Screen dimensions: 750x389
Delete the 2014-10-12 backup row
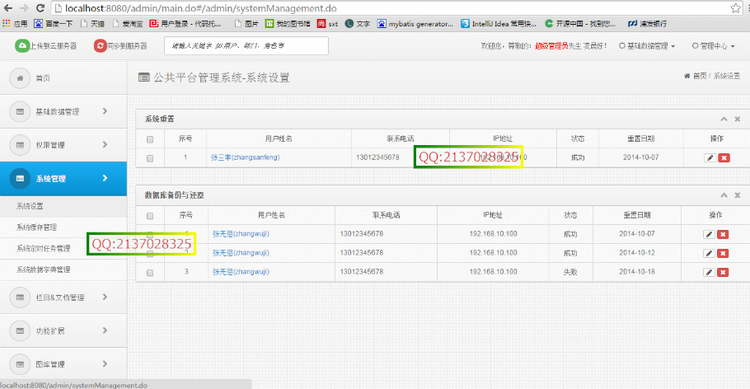(723, 253)
